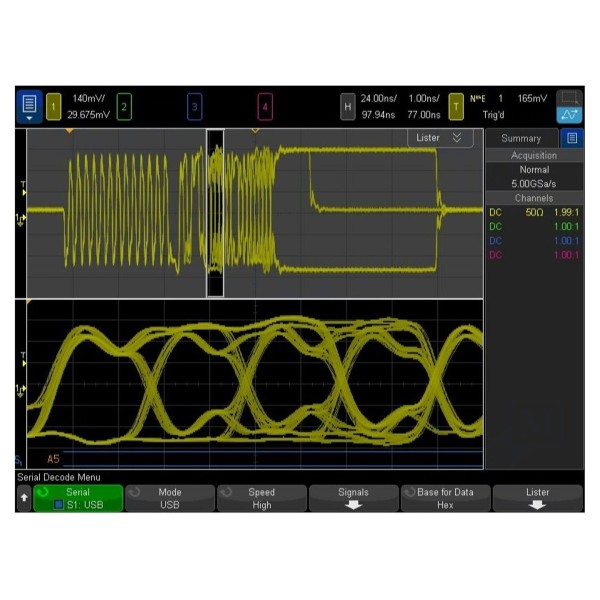The width and height of the screenshot is (600, 600).
Task: Select channel 1 yellow badge
Action: tap(53, 105)
